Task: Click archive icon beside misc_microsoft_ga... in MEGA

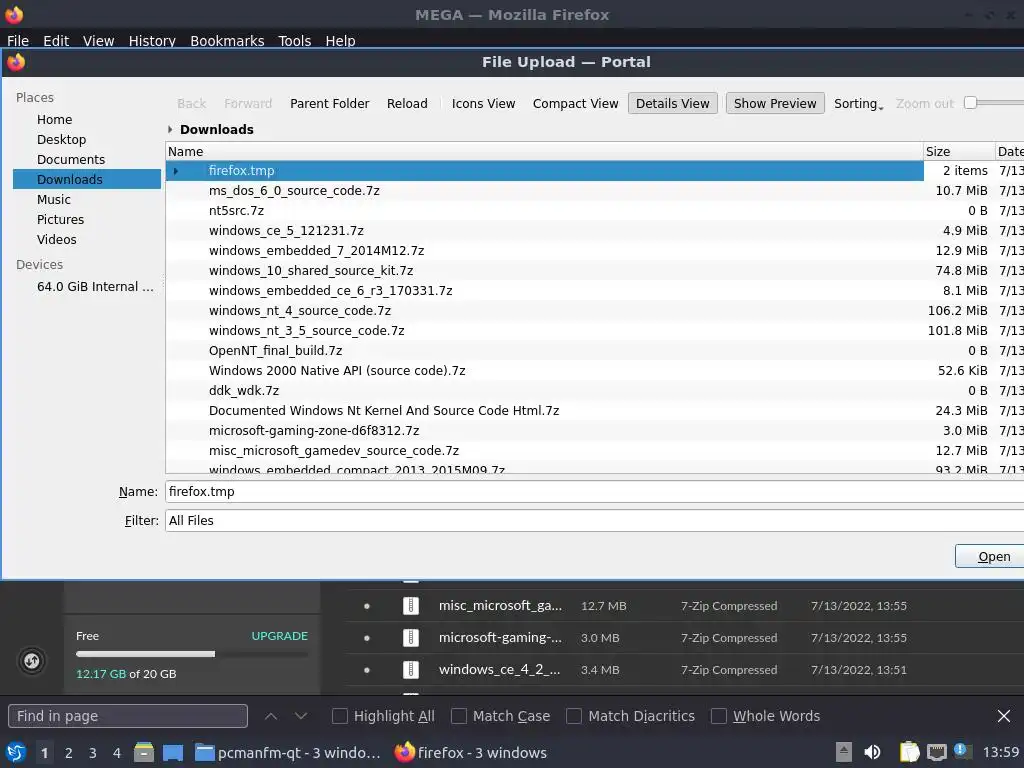Action: pos(410,605)
